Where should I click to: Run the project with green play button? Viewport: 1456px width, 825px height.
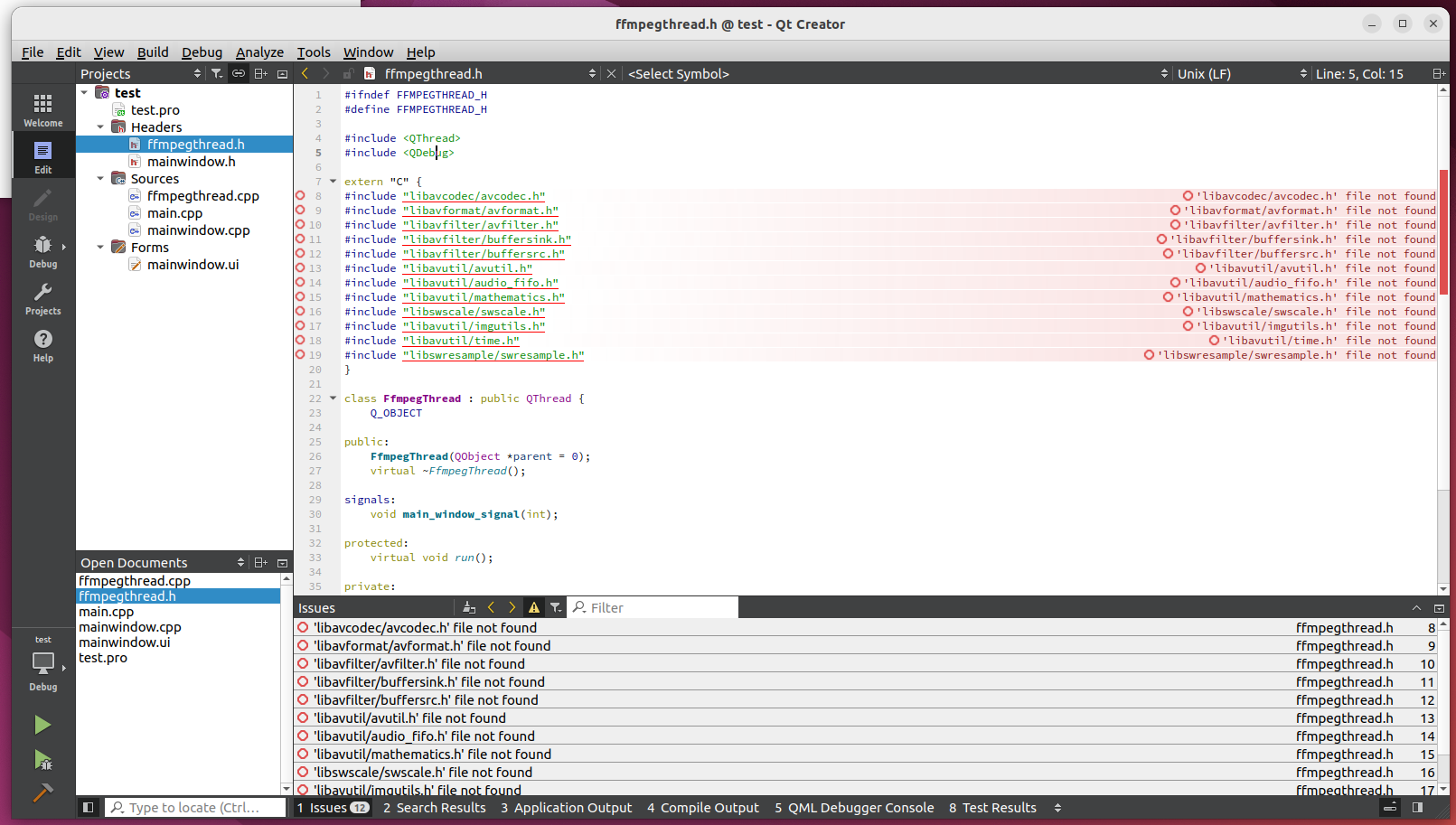[x=42, y=725]
